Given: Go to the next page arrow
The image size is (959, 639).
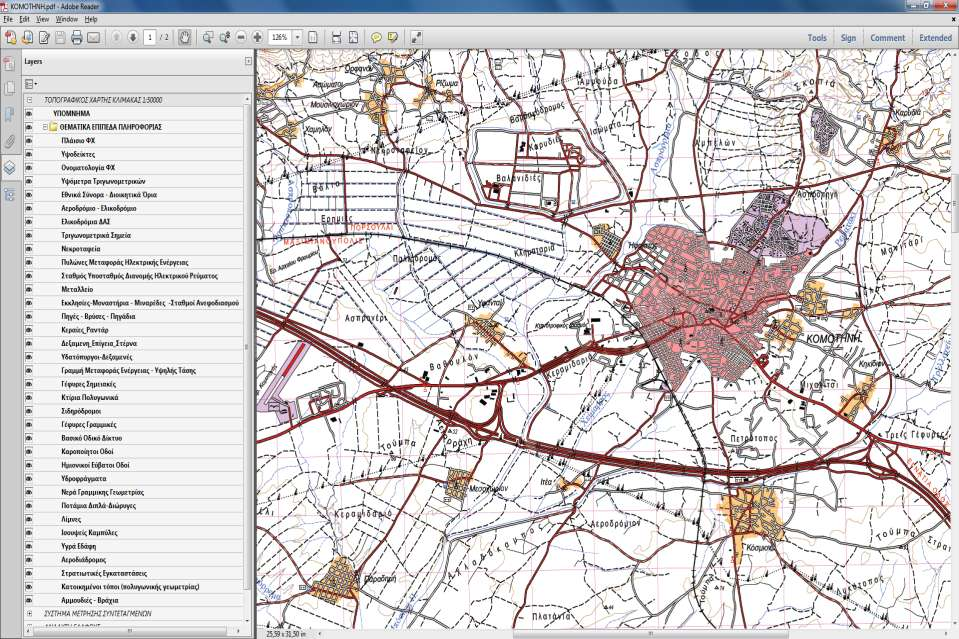Looking at the screenshot, I should (132, 38).
